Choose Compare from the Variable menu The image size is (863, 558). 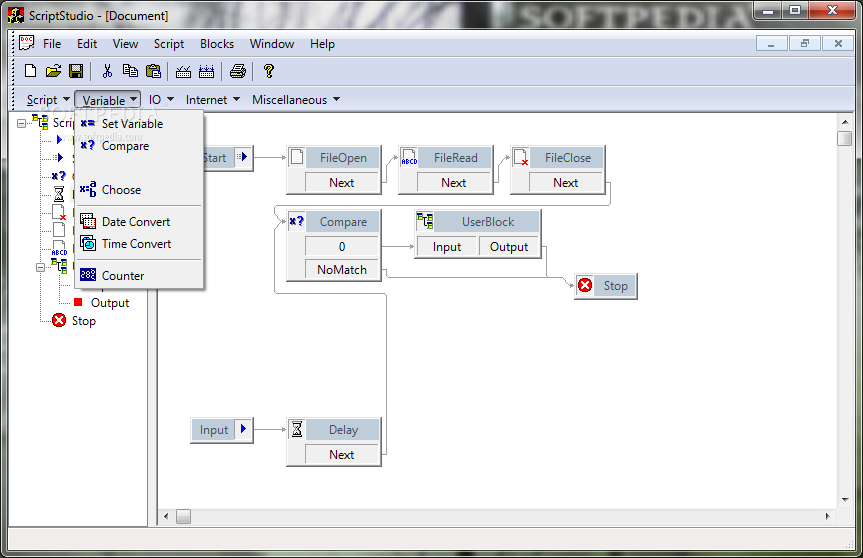point(139,146)
